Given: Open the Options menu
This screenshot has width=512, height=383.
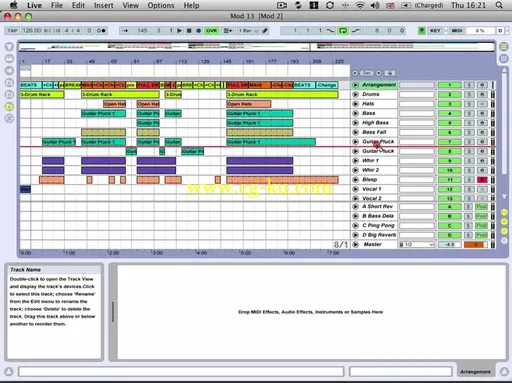Looking at the screenshot, I should (161, 5).
